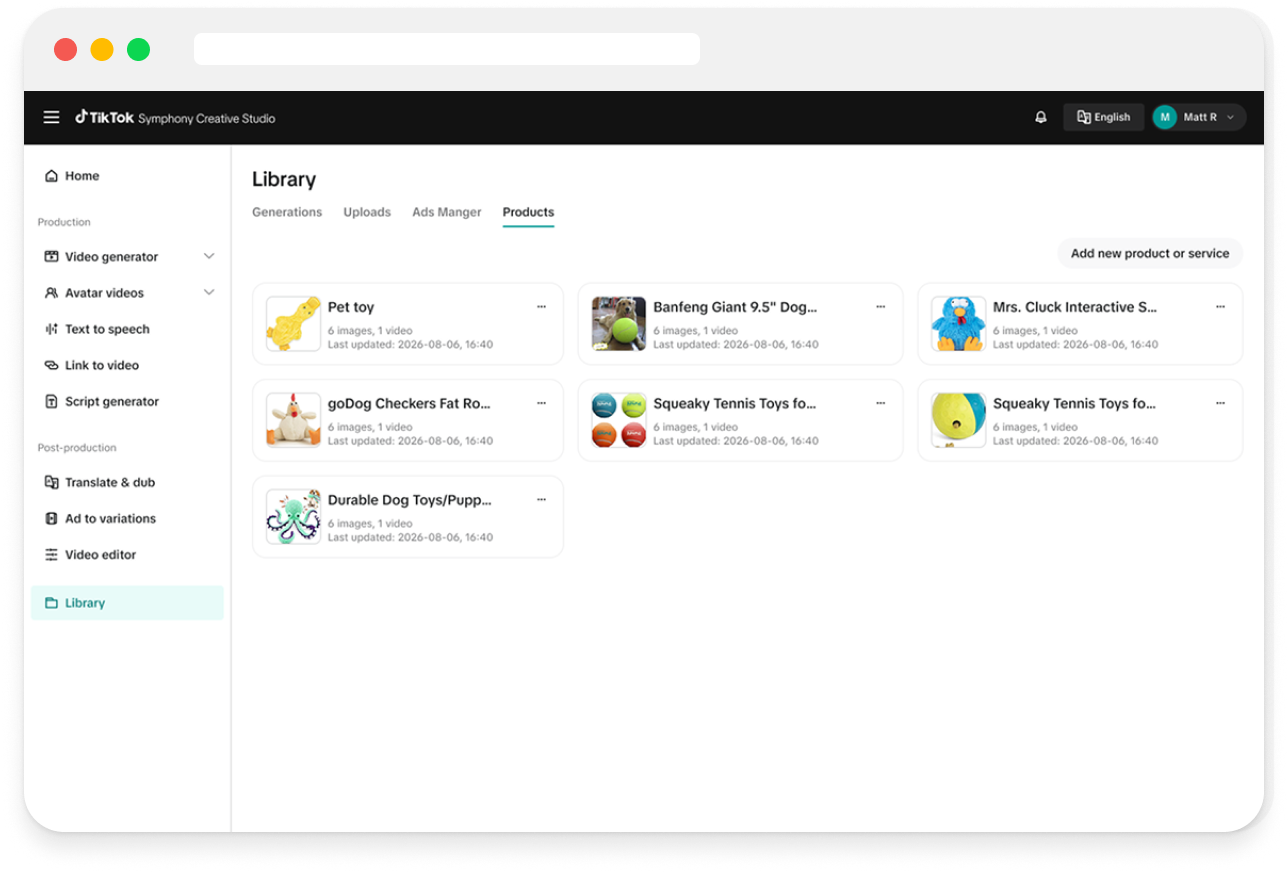Viewport: 1288px width, 872px height.
Task: Switch to the Generations tab
Action: (287, 212)
